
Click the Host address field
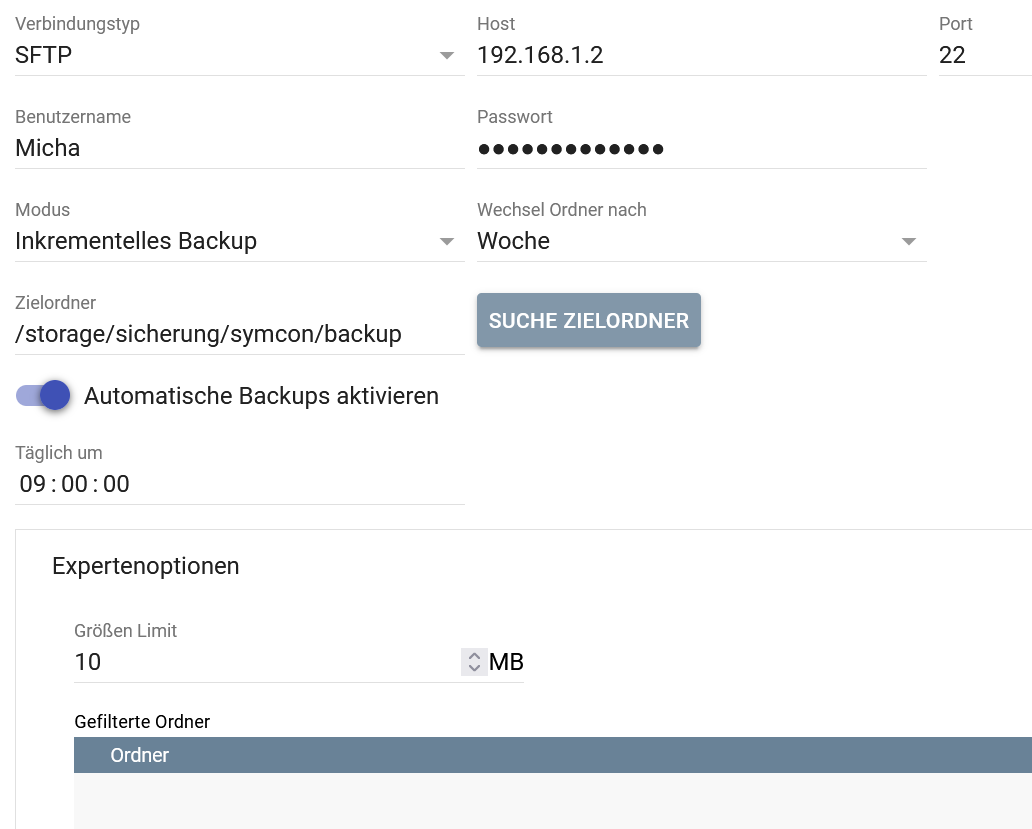point(700,55)
